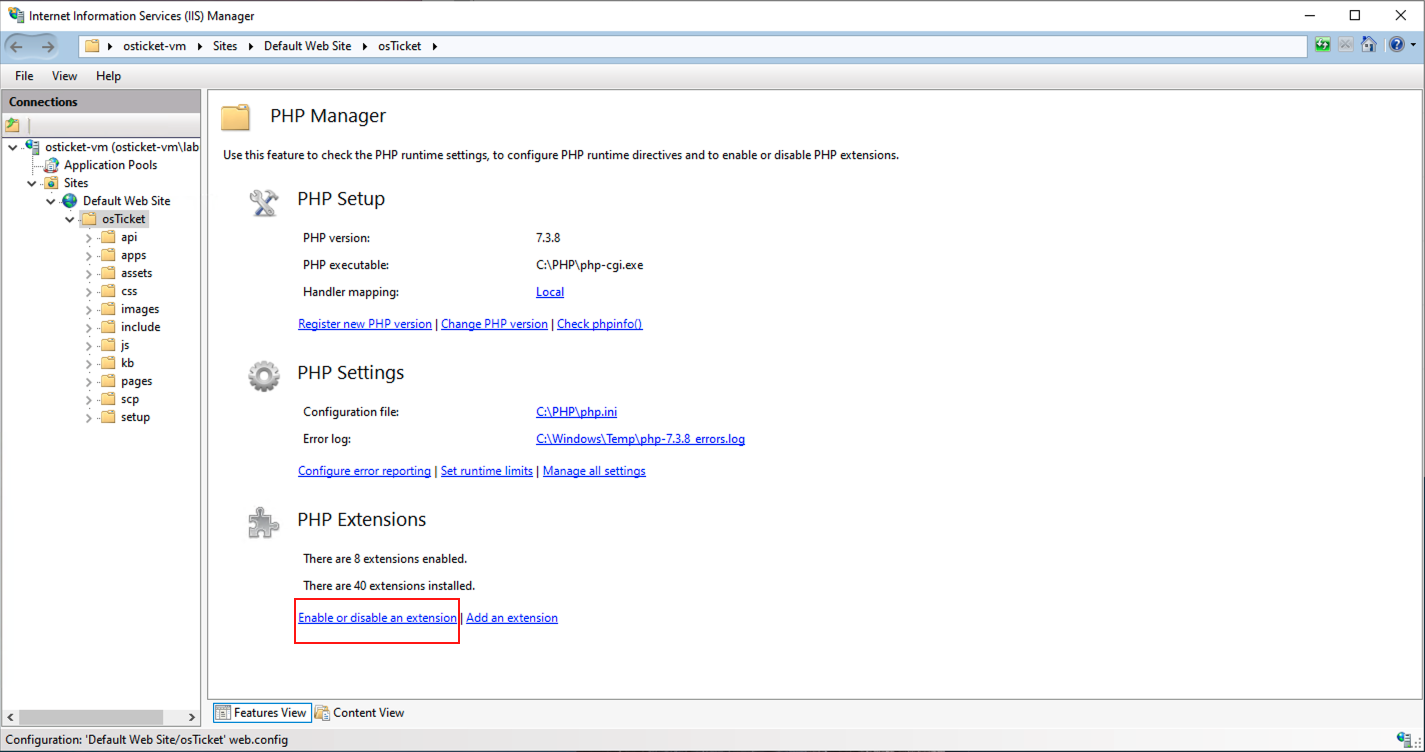
Task: Click the osTicket segment in address breadcrumb
Action: tap(399, 46)
